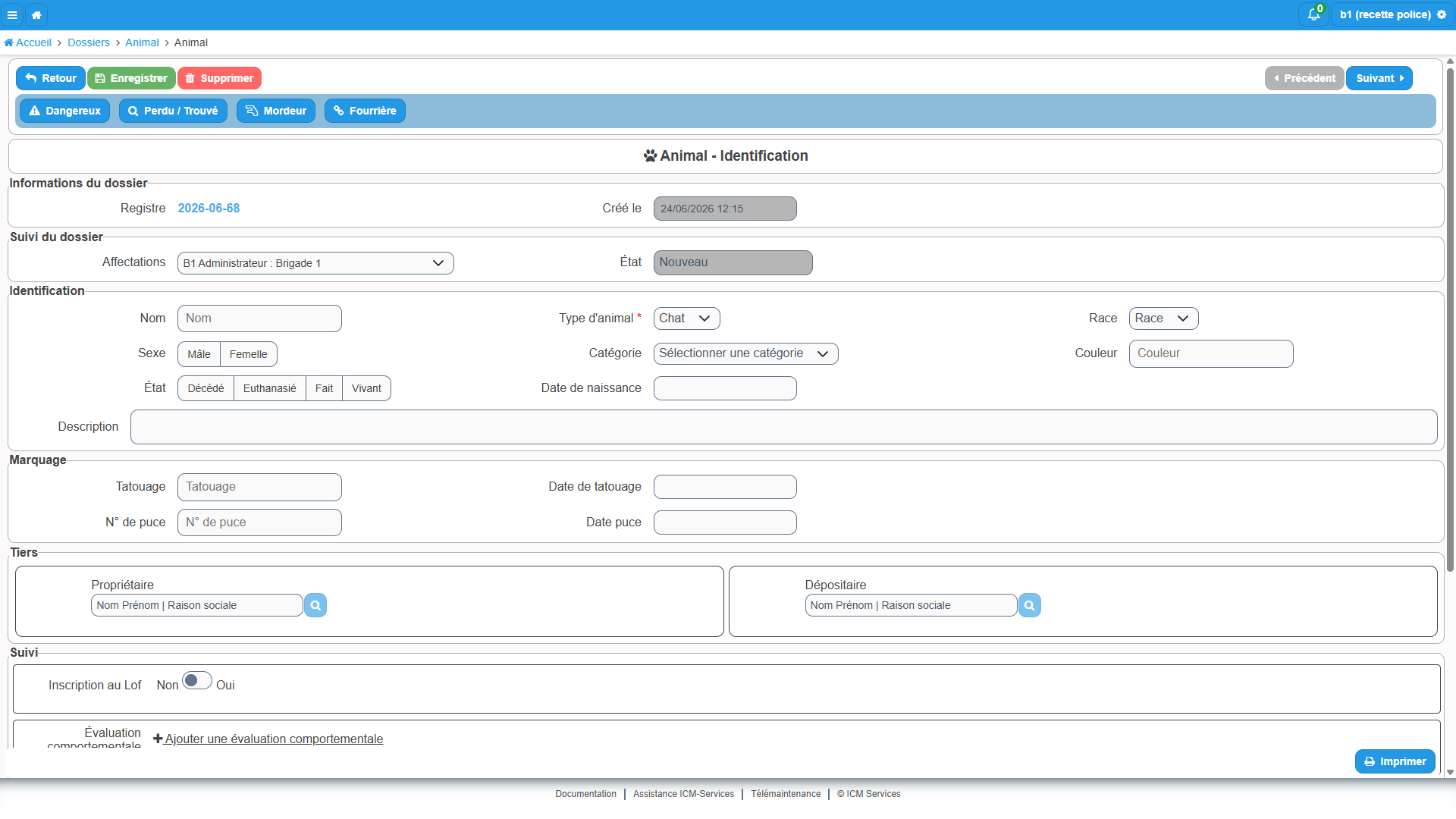Open the Affectations dropdown
This screenshot has width=1456, height=819.
(x=315, y=263)
